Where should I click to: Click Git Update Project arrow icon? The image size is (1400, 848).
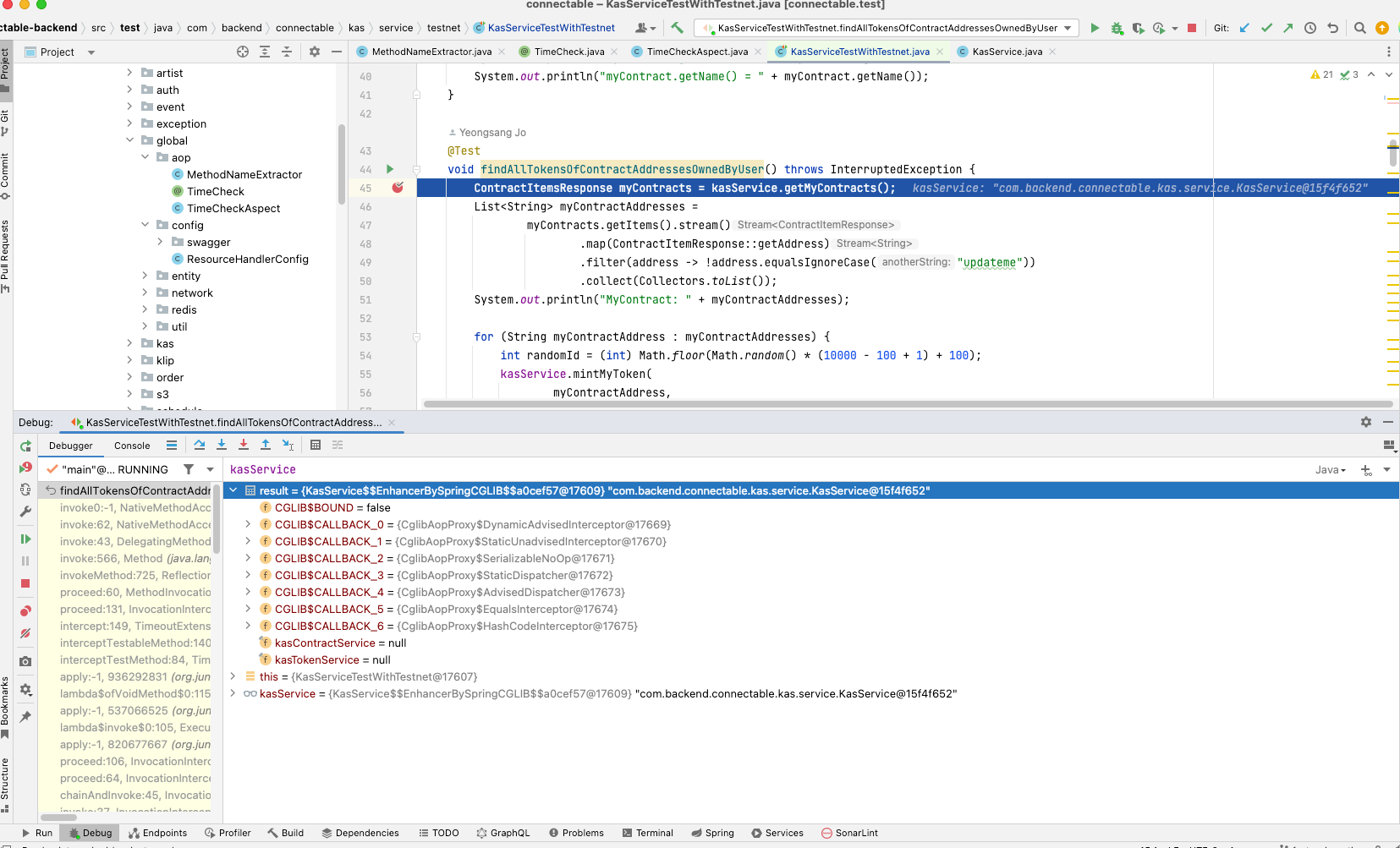click(1244, 28)
